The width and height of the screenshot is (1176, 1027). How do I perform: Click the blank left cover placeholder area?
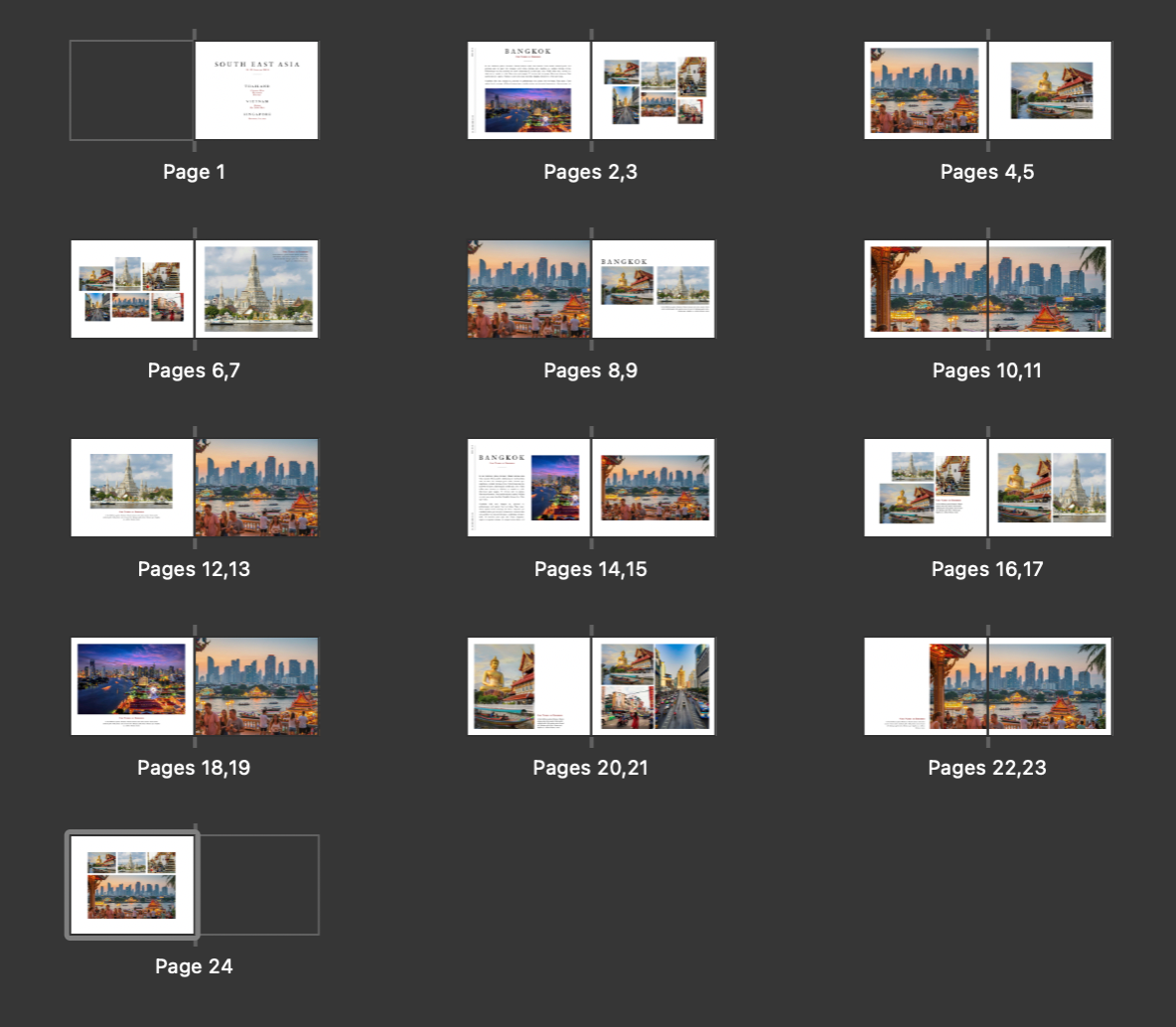click(130, 89)
